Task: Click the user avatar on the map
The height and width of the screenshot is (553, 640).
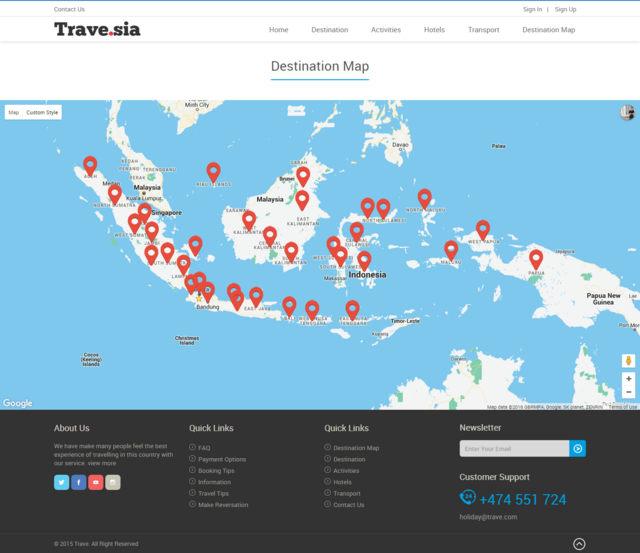Action: pyautogui.click(x=627, y=112)
